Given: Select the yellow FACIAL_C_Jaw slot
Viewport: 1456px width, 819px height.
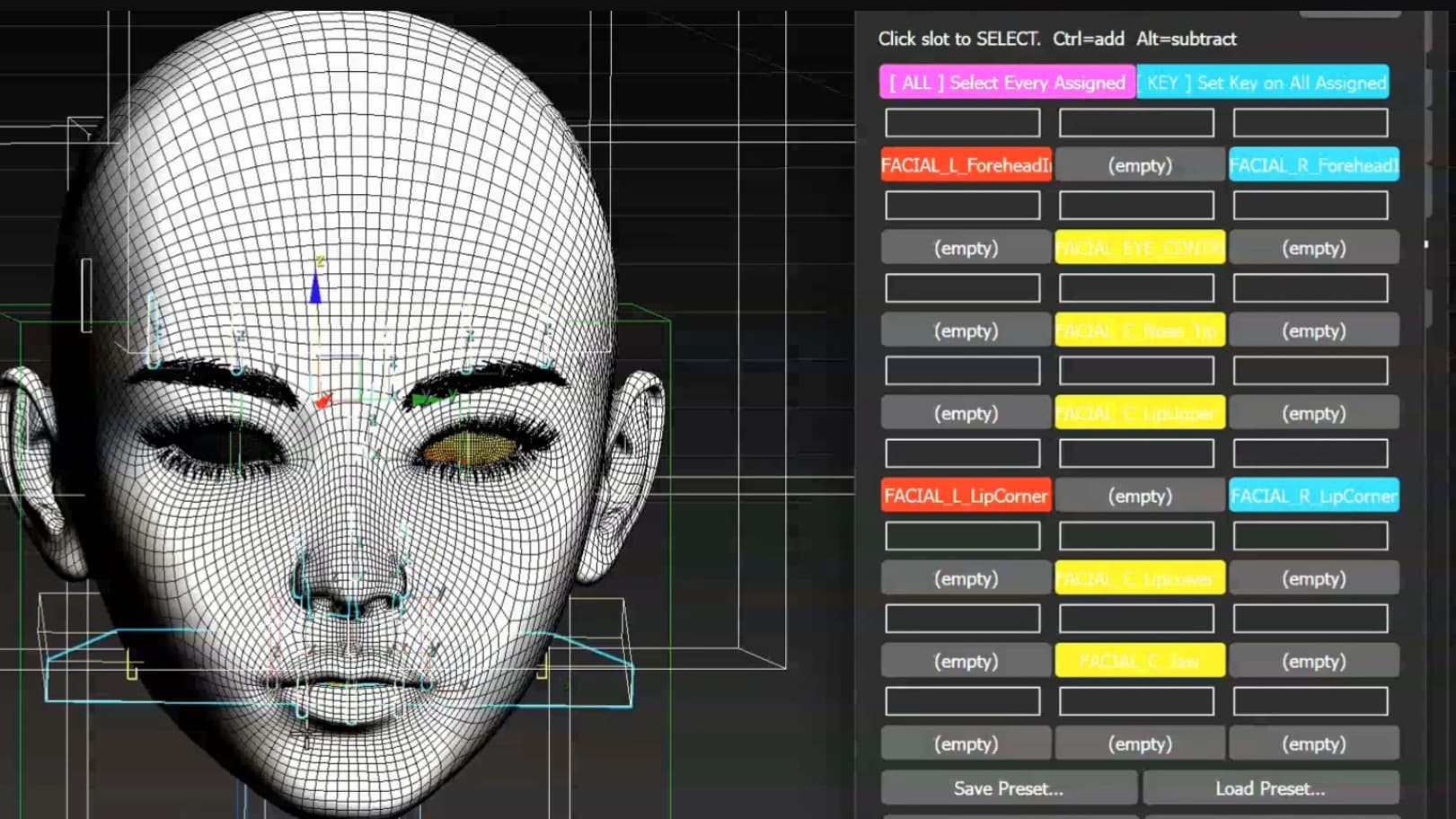Looking at the screenshot, I should (1139, 661).
